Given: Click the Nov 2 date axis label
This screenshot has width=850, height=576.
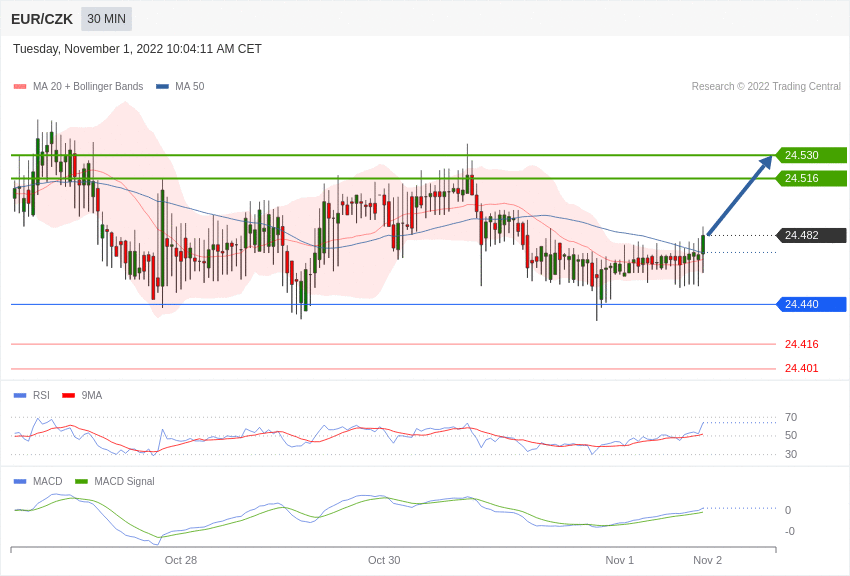Looking at the screenshot, I should (x=707, y=560).
